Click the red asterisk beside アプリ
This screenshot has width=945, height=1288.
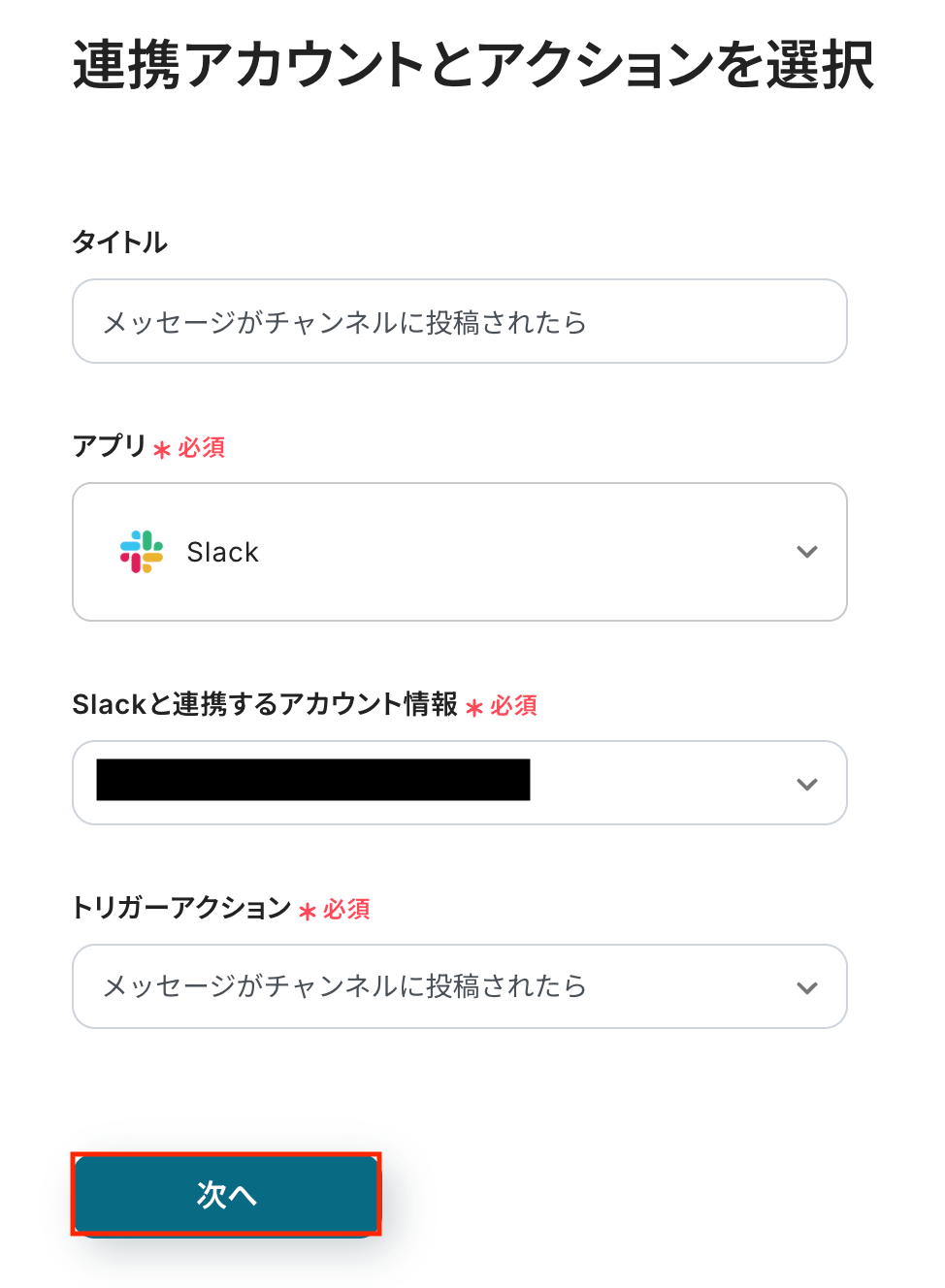(162, 449)
